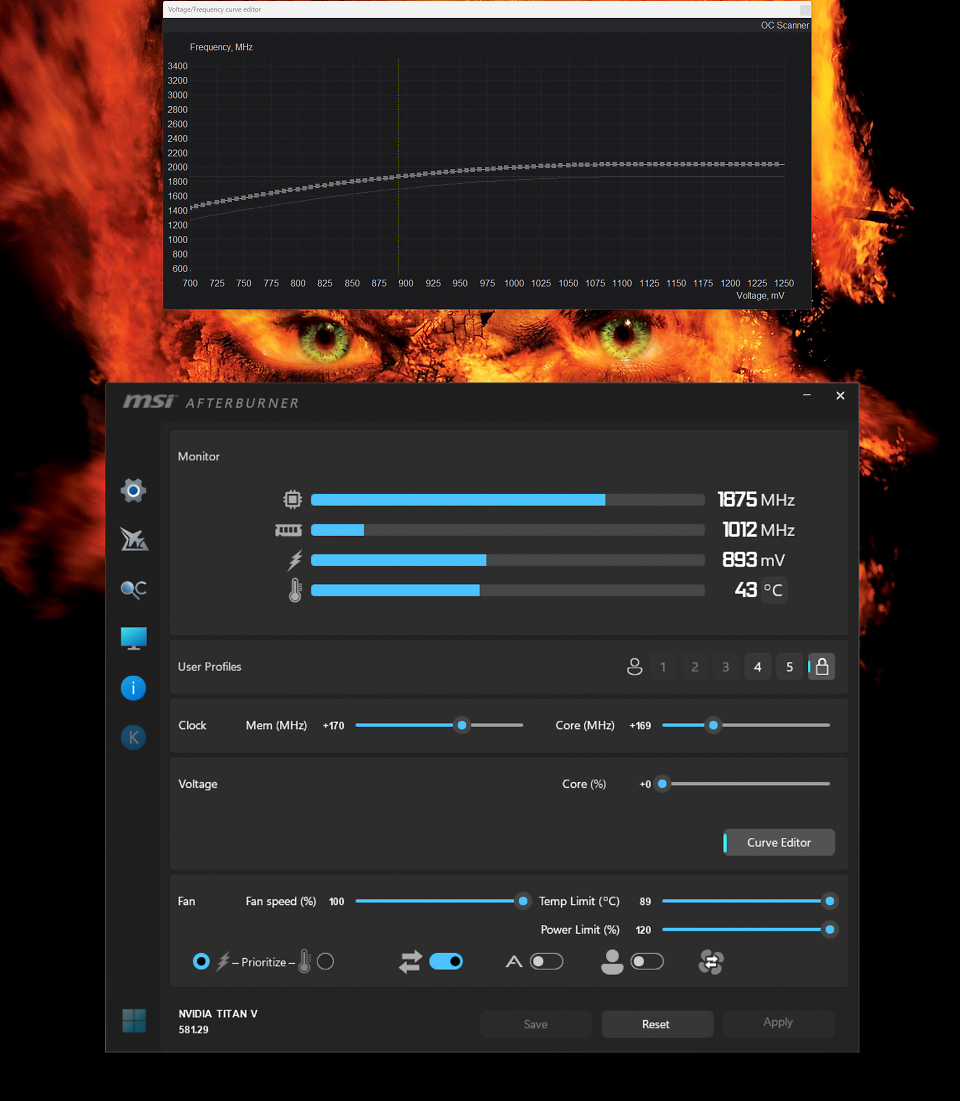The image size is (960, 1101).
Task: Open Afterburner settings gear icon
Action: coord(133,490)
